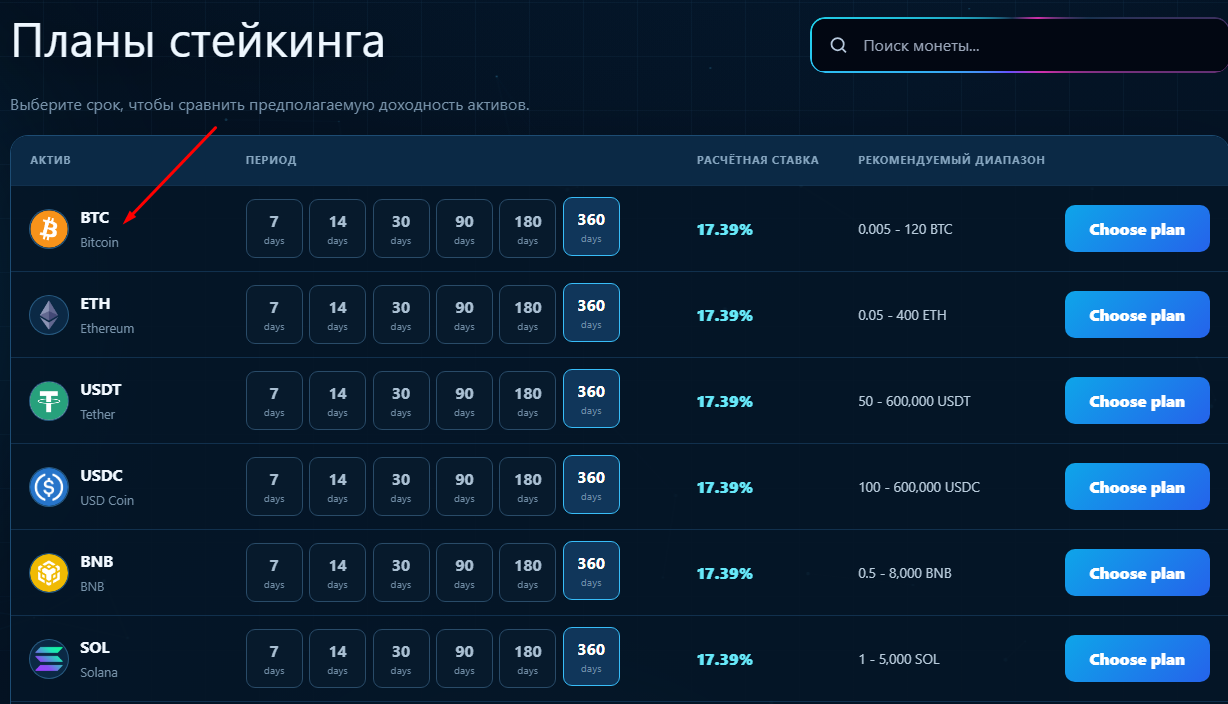Click the range 1 - 5,000 SOL
This screenshot has width=1228, height=704.
point(899,659)
